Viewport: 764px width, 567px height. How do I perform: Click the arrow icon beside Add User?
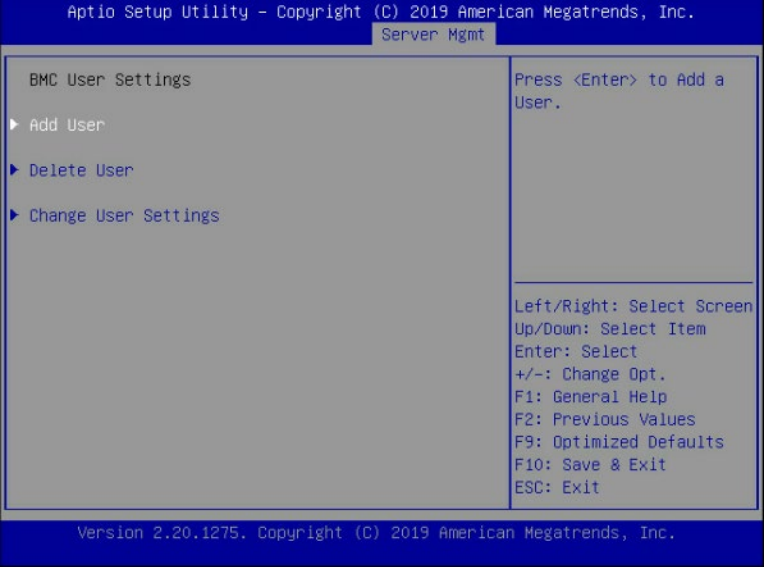pyautogui.click(x=14, y=125)
